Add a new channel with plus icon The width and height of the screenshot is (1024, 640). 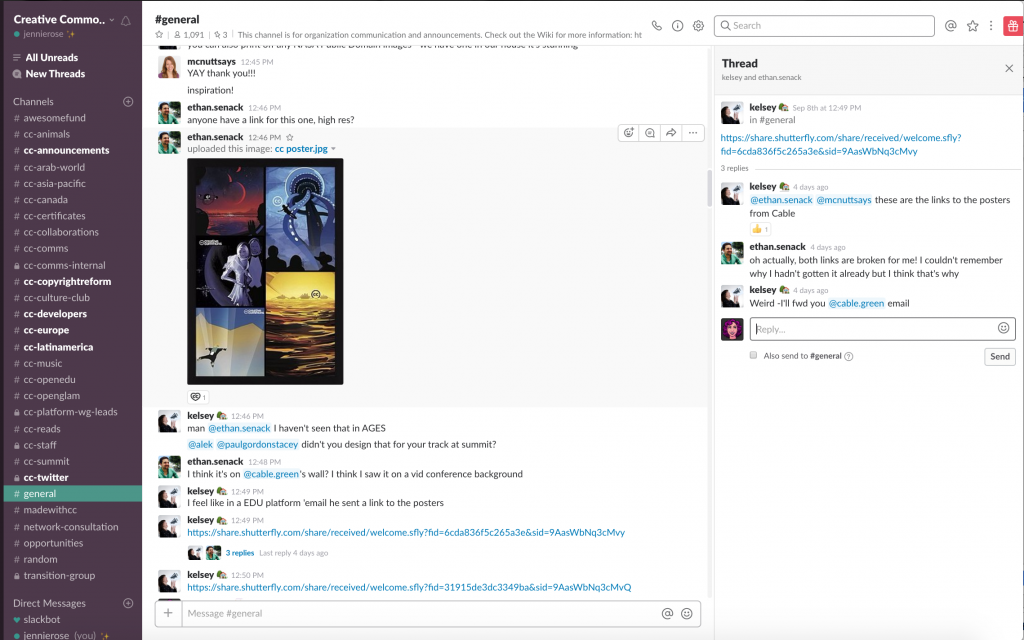point(128,102)
